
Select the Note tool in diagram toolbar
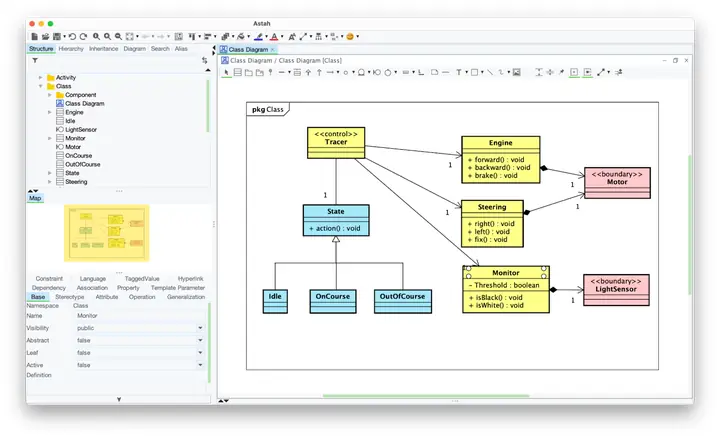click(x=434, y=72)
